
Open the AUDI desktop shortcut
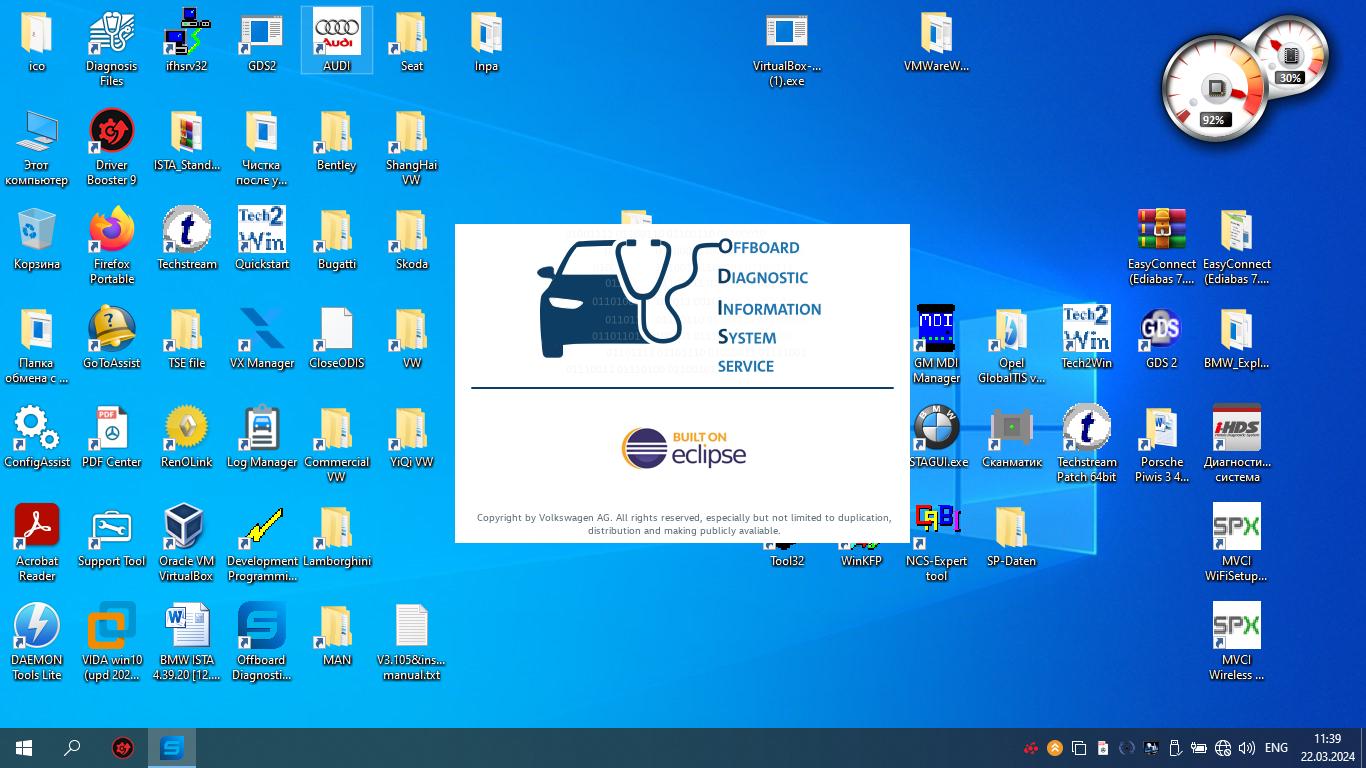(337, 38)
